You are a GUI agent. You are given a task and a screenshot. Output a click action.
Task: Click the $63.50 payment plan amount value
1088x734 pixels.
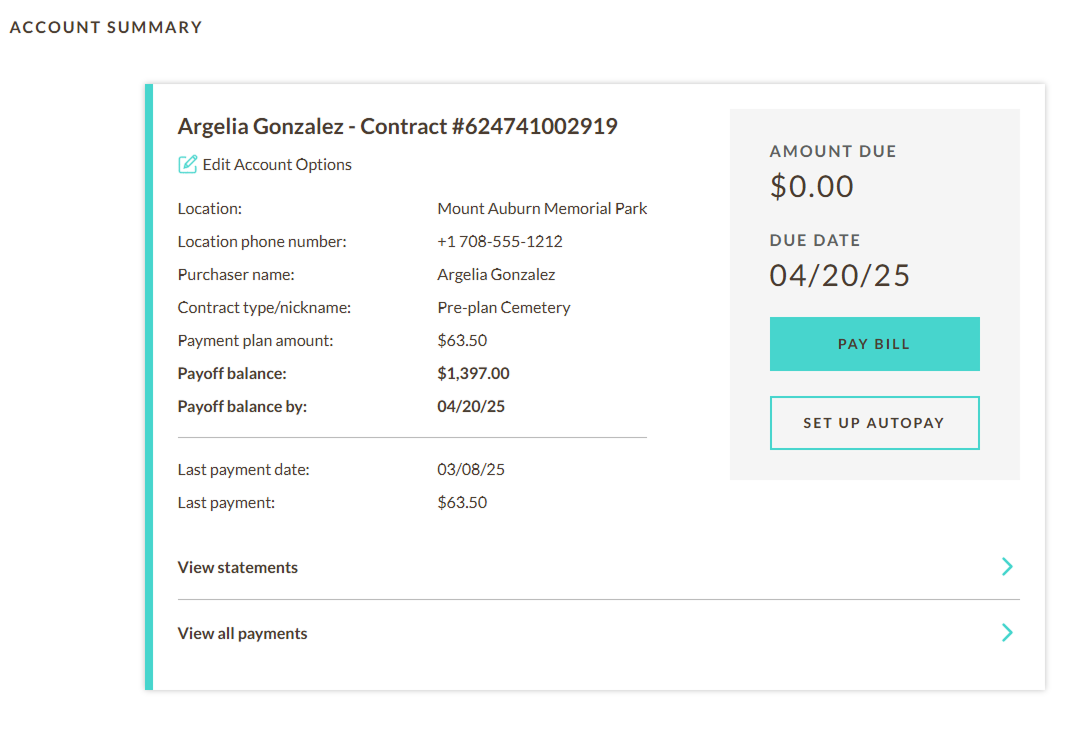click(x=462, y=340)
